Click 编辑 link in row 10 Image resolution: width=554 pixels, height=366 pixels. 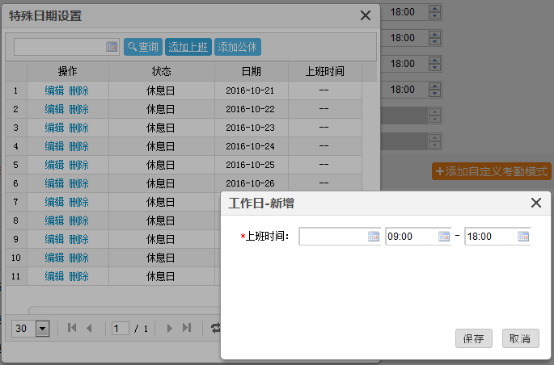pyautogui.click(x=54, y=258)
